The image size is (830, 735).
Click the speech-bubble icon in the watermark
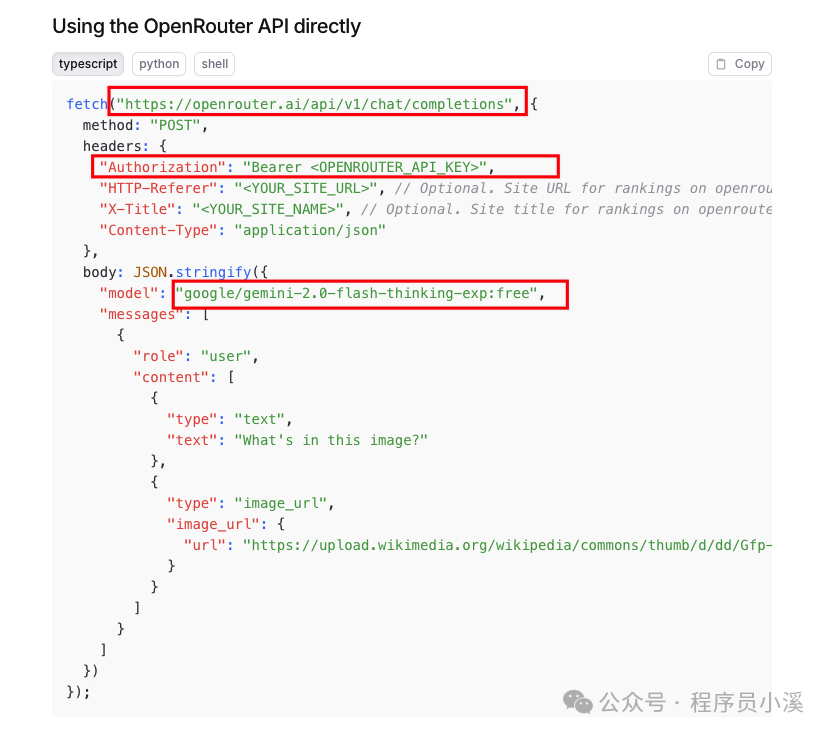[x=576, y=703]
